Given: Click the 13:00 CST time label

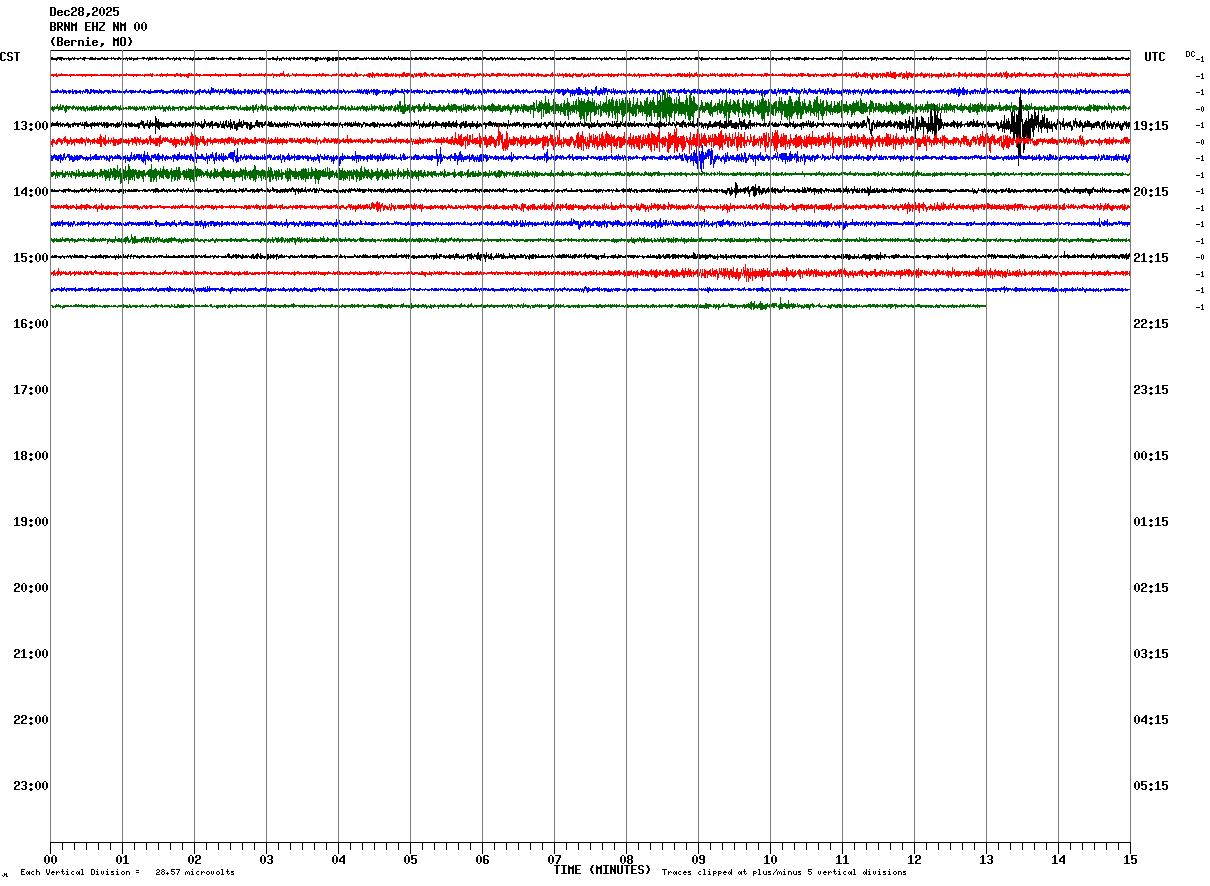Looking at the screenshot, I should [x=30, y=126].
